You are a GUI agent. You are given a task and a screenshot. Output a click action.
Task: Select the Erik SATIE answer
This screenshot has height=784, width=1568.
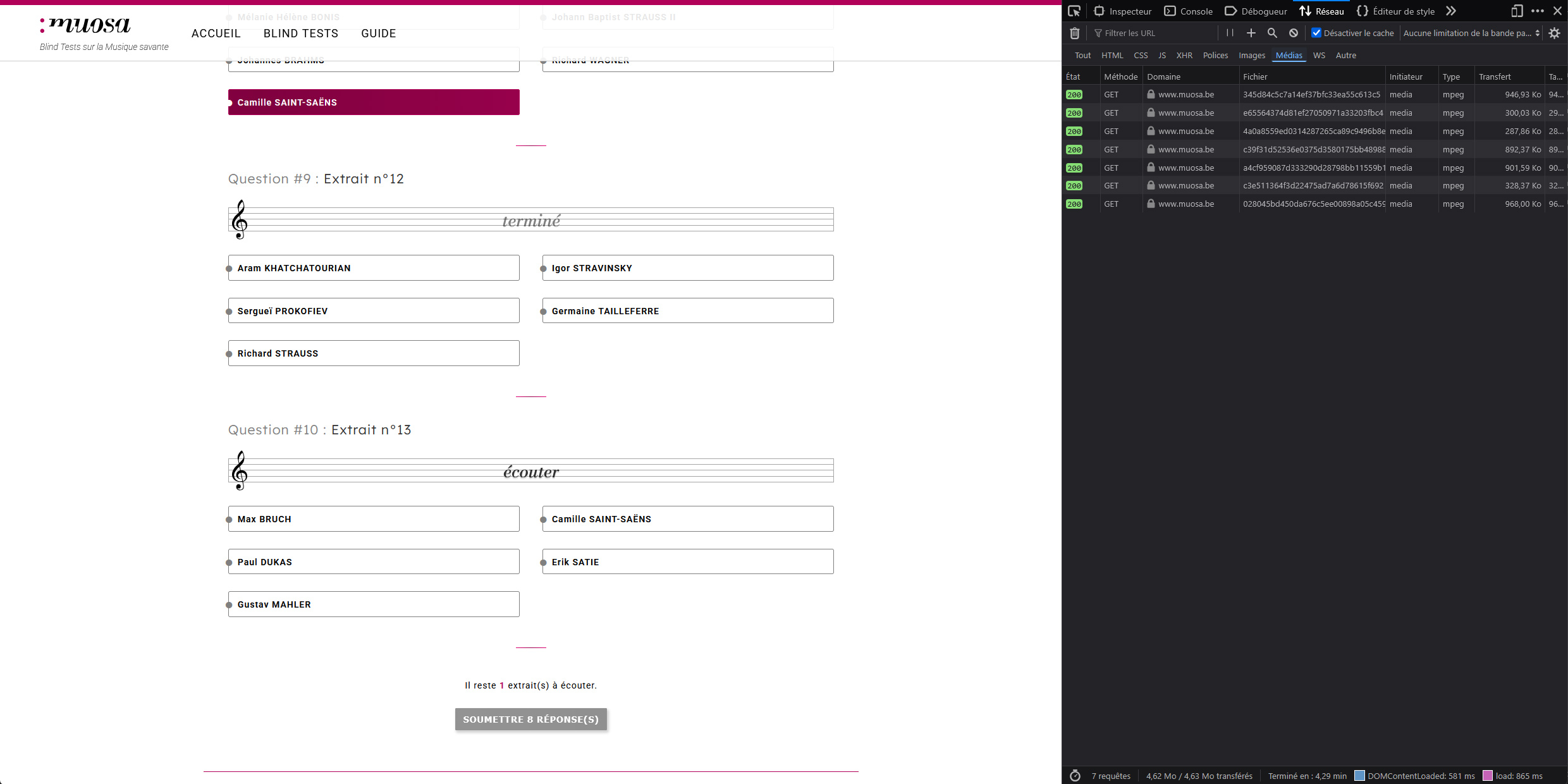[687, 561]
